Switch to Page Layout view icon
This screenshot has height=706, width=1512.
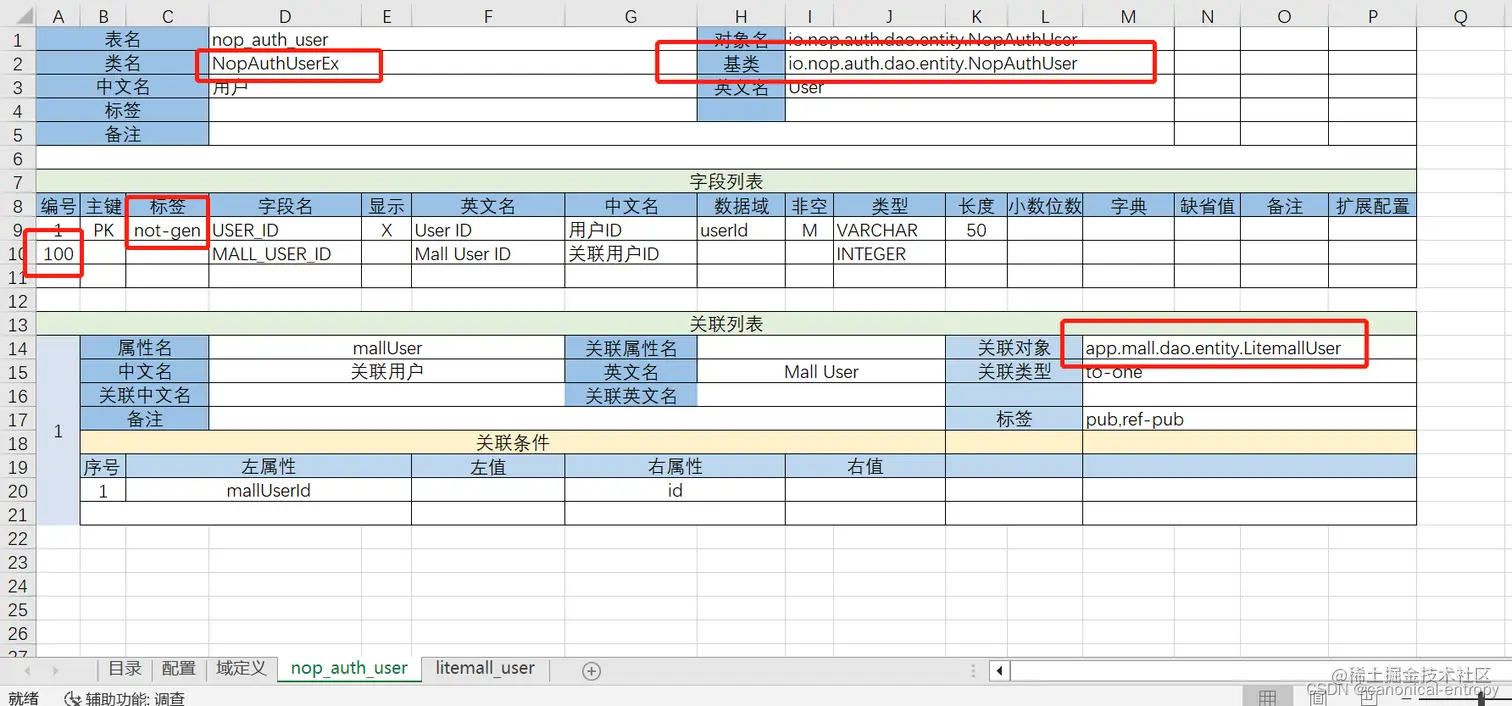pos(1318,697)
